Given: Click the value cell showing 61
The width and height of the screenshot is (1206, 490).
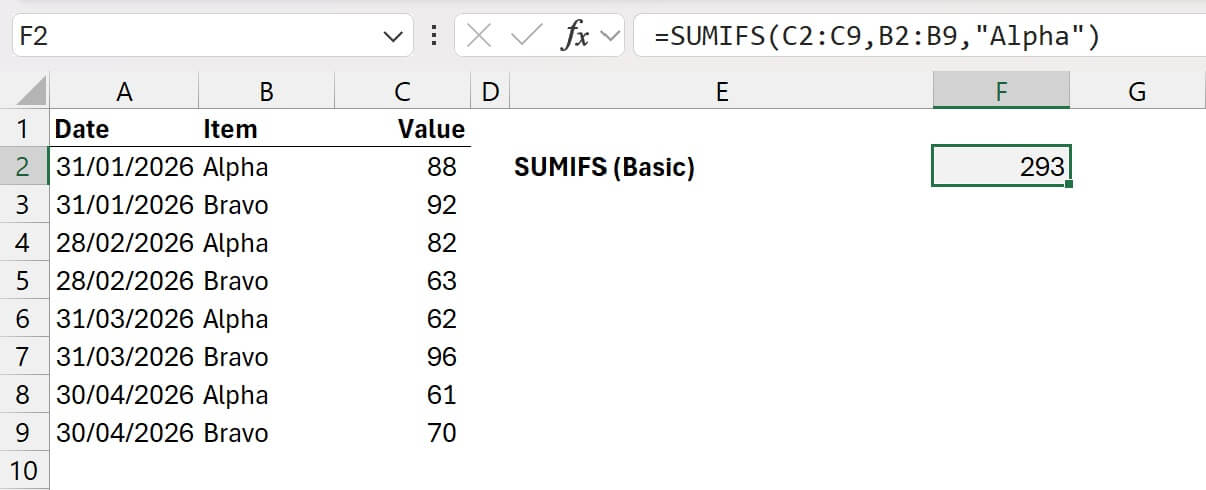Looking at the screenshot, I should (x=402, y=395).
